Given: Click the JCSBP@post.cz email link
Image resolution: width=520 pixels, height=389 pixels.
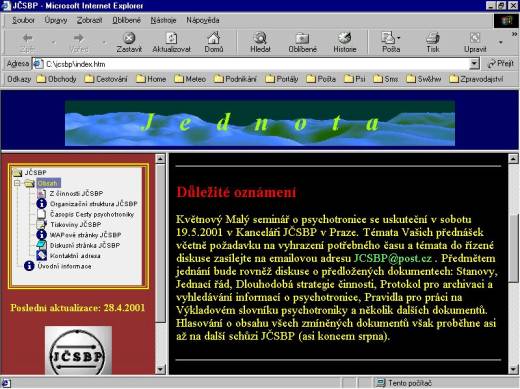Looking at the screenshot, I should [x=393, y=258].
